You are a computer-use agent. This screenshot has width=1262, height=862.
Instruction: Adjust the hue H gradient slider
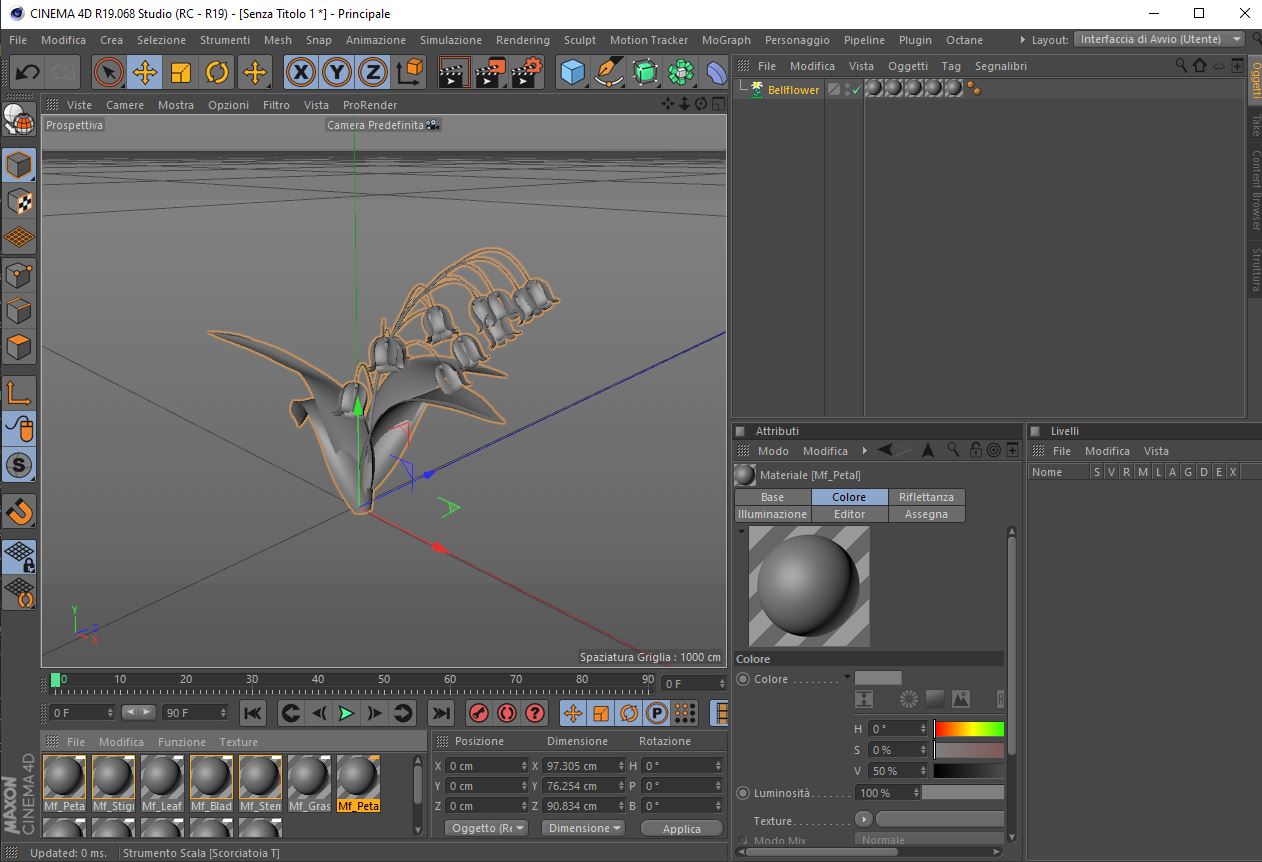(x=969, y=729)
